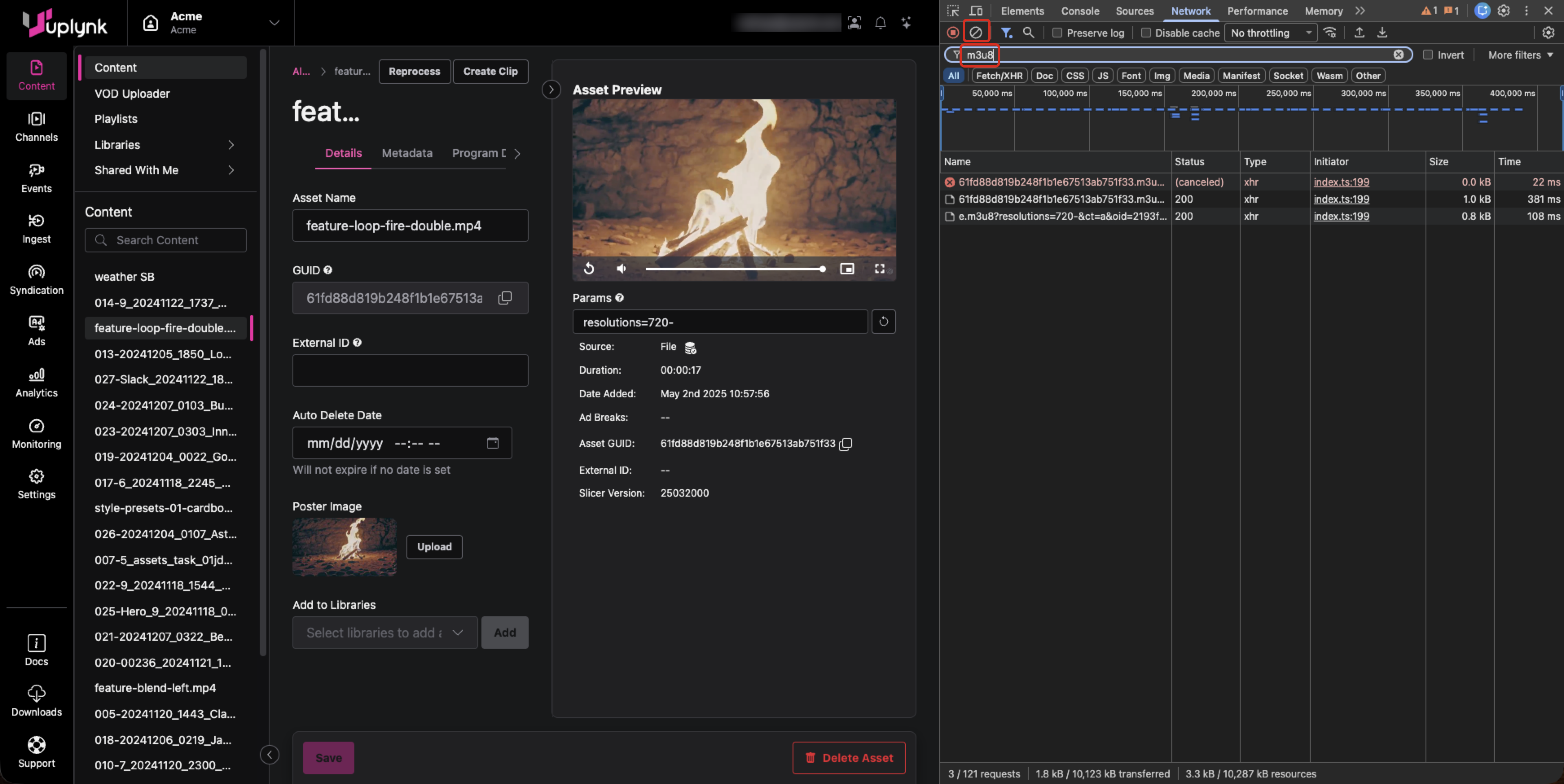Open the Select libraries dropdown
This screenshot has width=1564, height=784.
[x=384, y=632]
